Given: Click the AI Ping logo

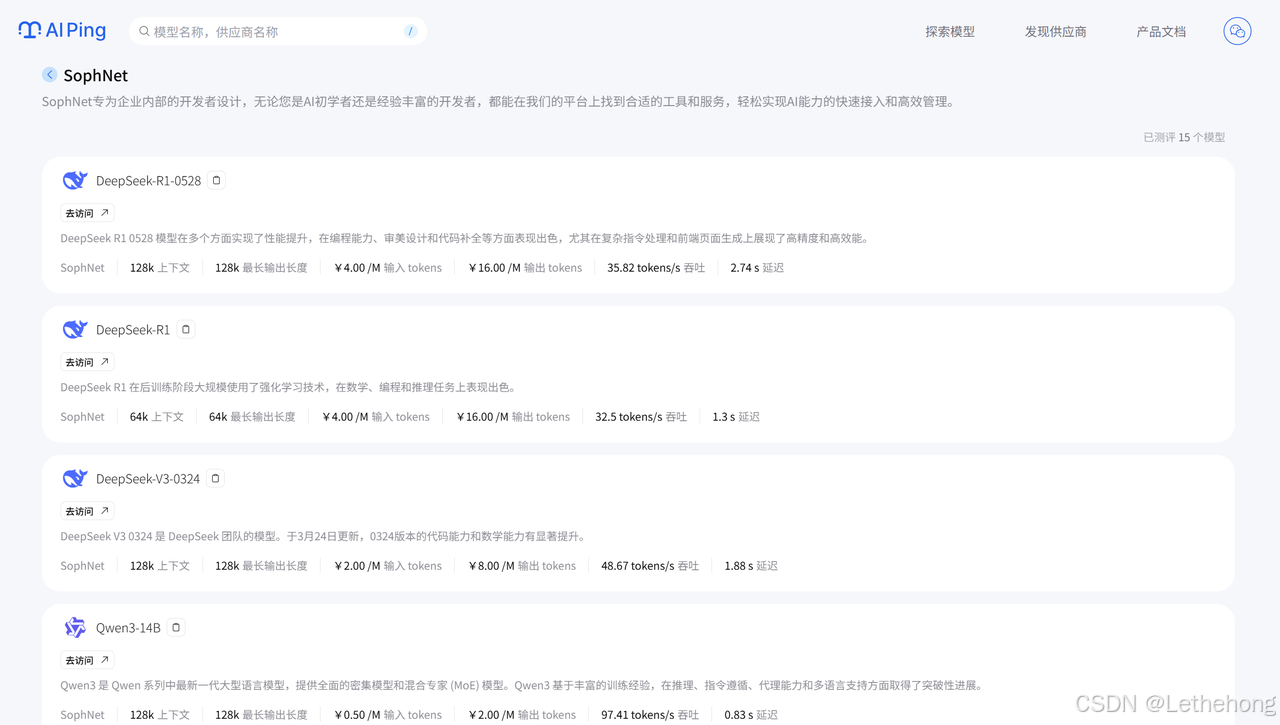Looking at the screenshot, I should pyautogui.click(x=62, y=31).
